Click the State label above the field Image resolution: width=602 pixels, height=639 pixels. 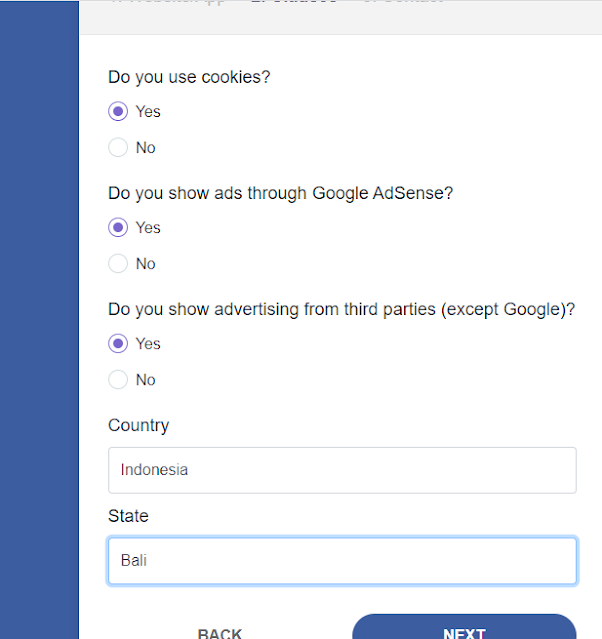[x=128, y=516]
